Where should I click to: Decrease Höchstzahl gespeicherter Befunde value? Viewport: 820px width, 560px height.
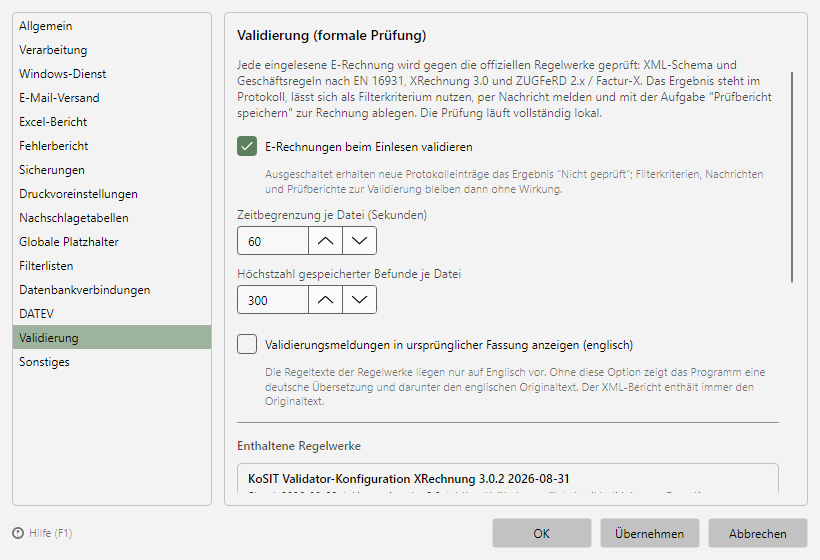point(359,300)
